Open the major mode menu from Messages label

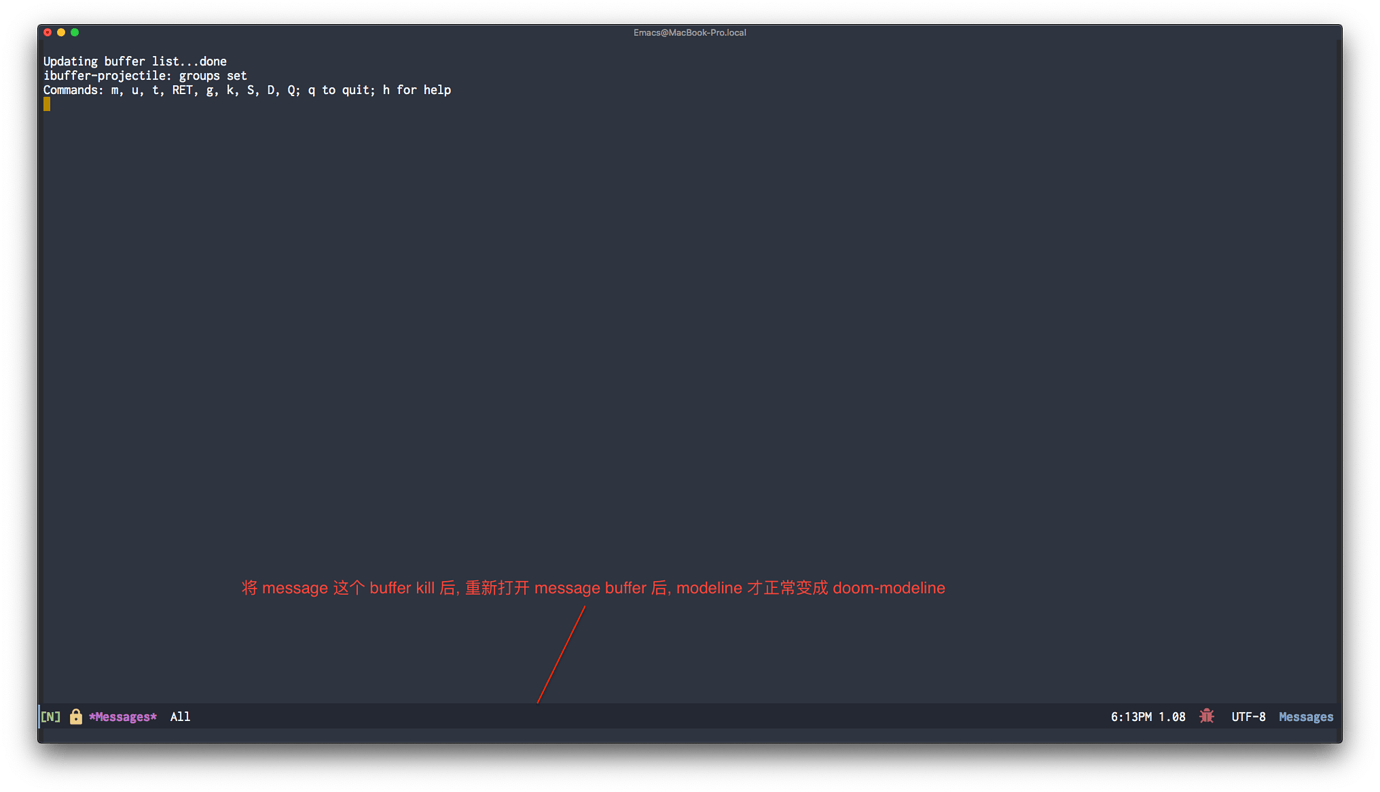tap(1306, 716)
